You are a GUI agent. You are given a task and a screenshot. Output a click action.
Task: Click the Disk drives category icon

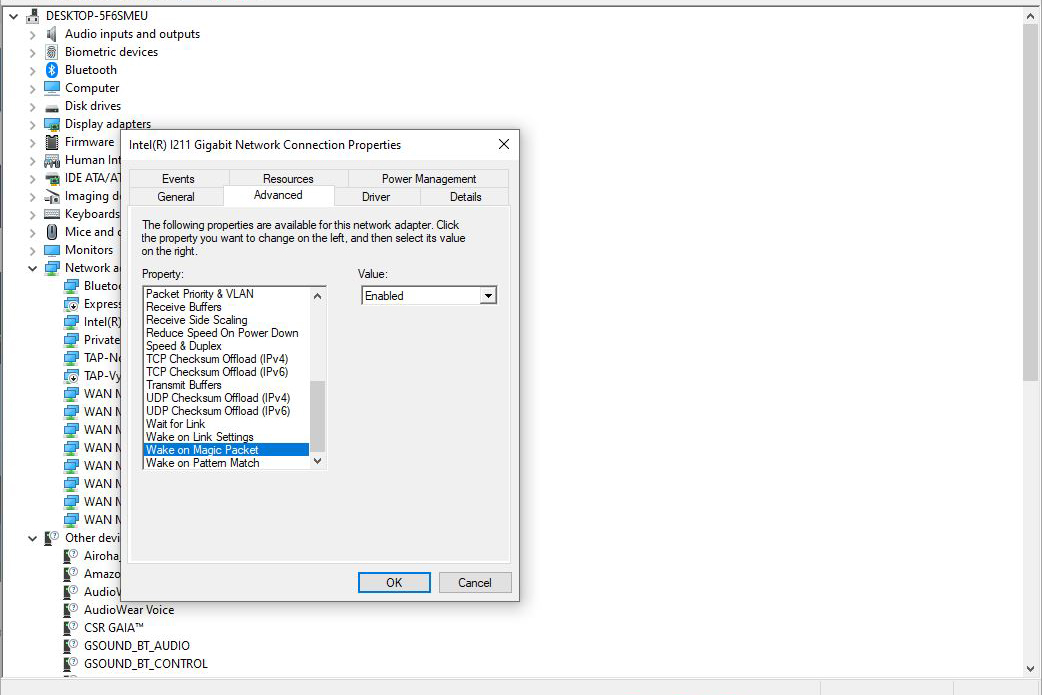click(x=52, y=106)
